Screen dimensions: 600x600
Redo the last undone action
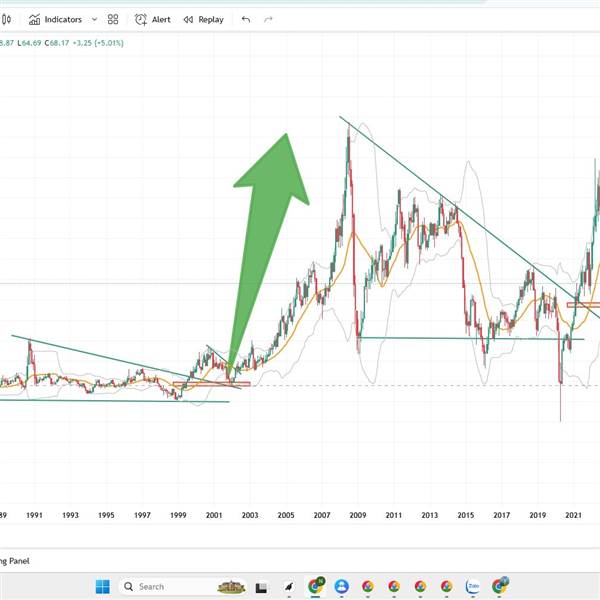(268, 20)
